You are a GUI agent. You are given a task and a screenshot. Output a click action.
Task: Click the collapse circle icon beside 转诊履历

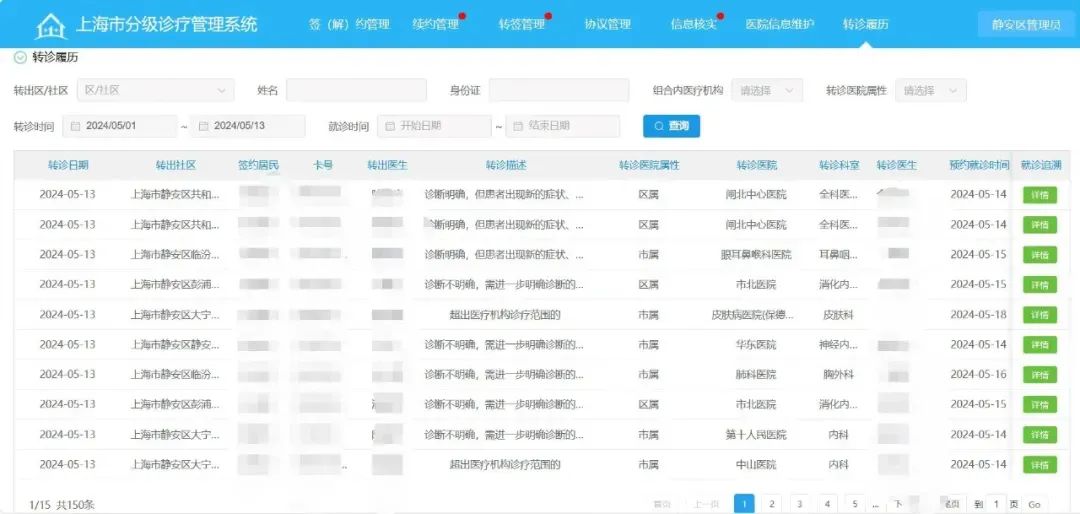click(20, 58)
